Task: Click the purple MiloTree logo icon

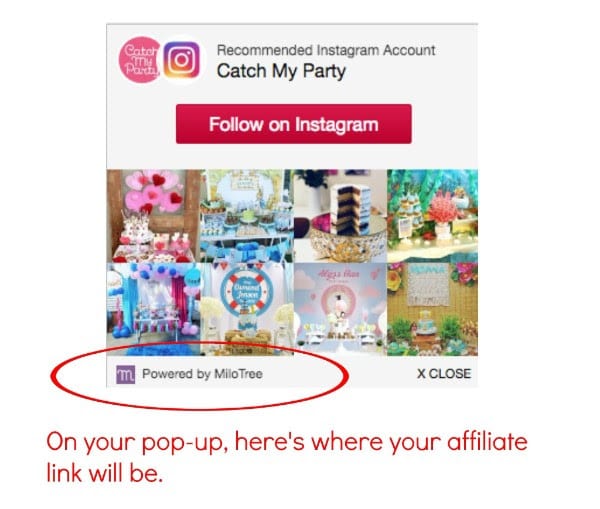Action: pyautogui.click(x=126, y=374)
